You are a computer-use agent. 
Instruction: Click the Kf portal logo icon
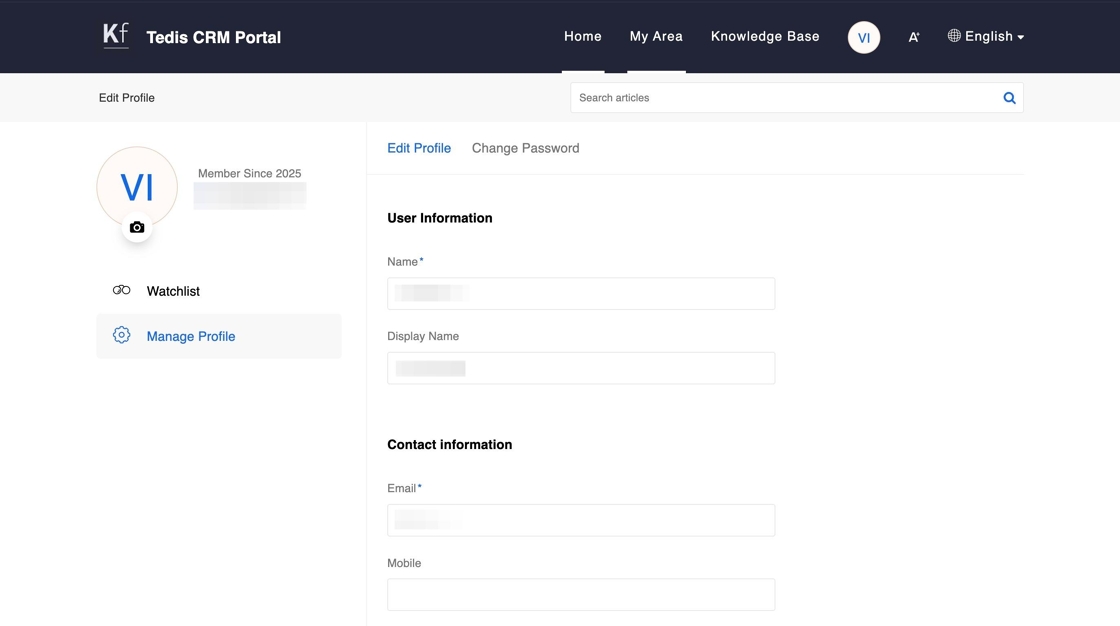(x=116, y=36)
